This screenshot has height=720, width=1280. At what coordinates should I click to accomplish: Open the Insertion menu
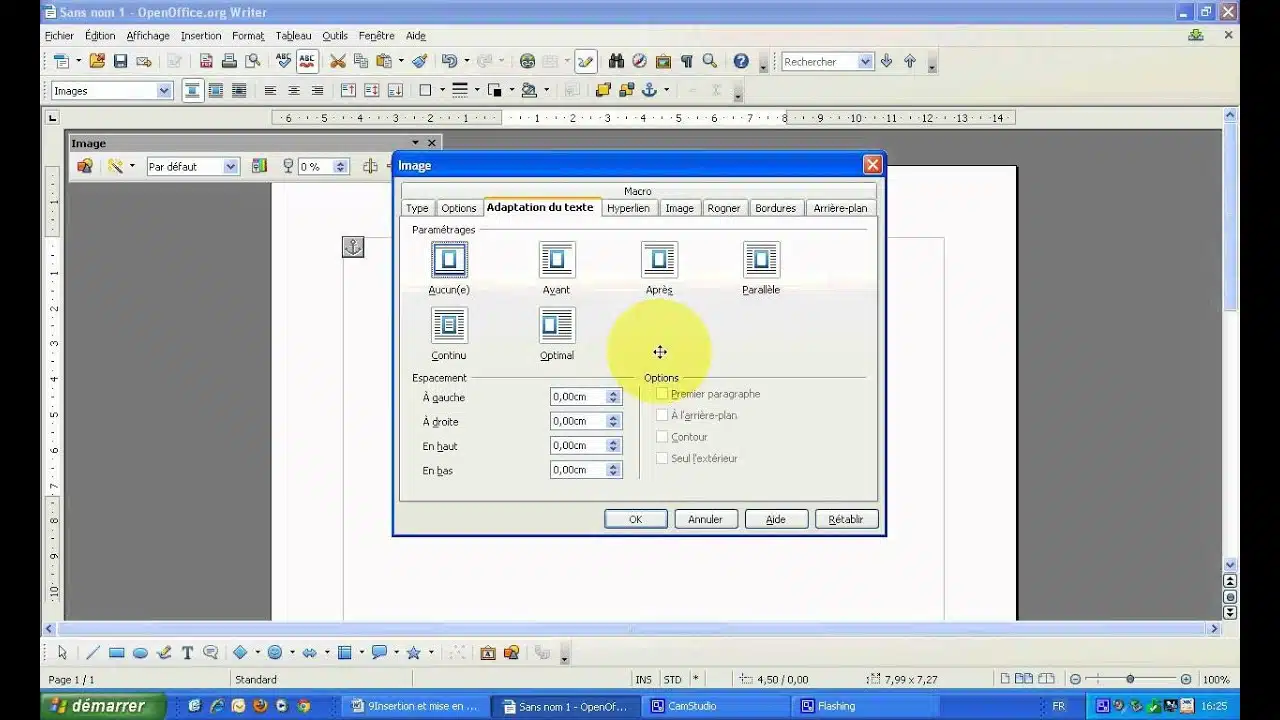pos(201,36)
